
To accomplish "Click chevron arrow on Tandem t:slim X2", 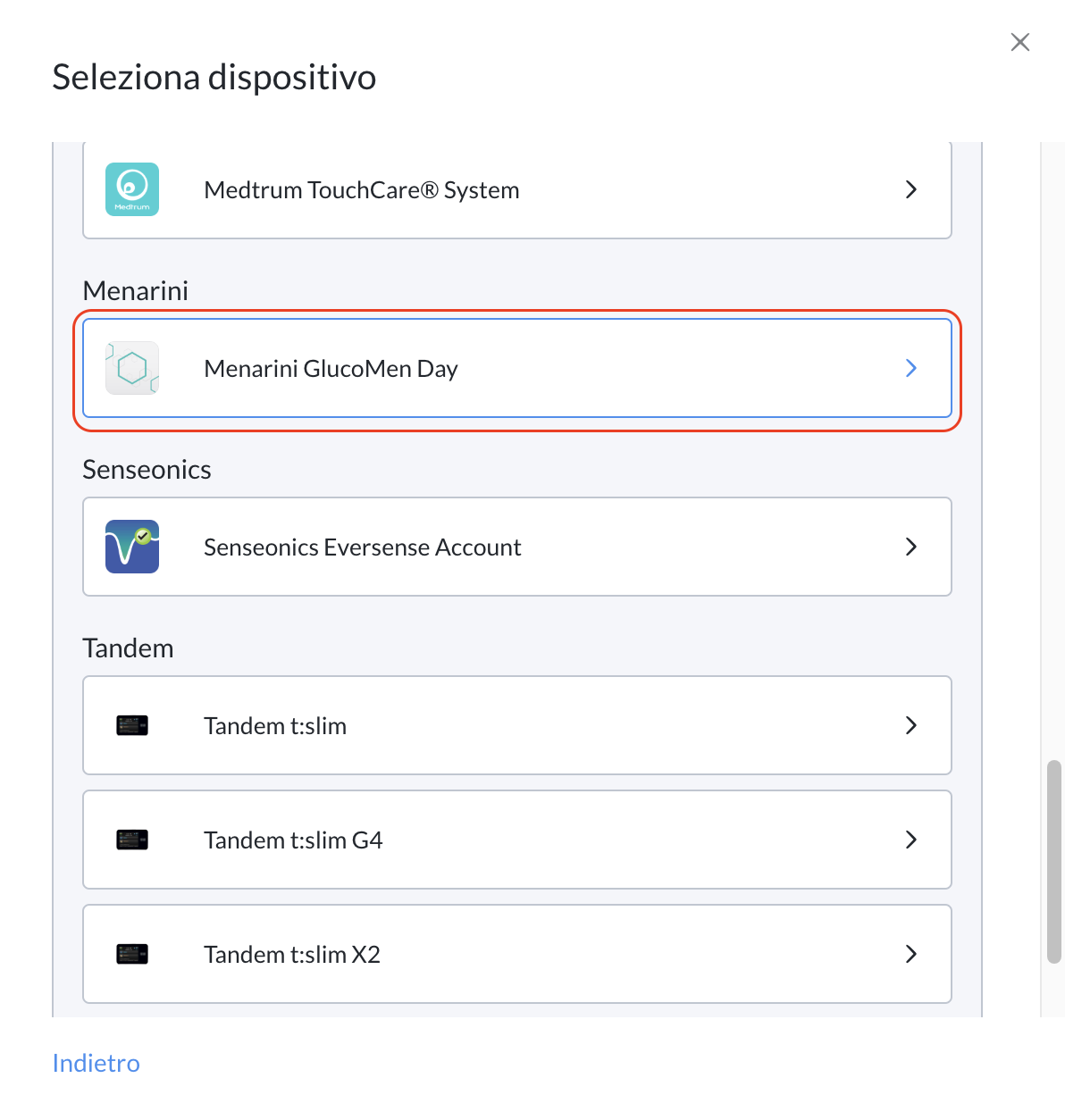I will 911,954.
